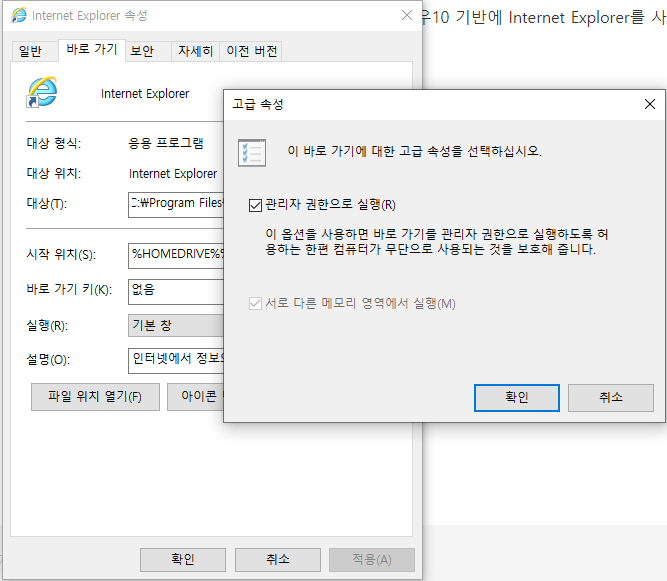667x581 pixels.
Task: Click the 대상 형식 value 응용 프로그램
Action: tap(166, 143)
